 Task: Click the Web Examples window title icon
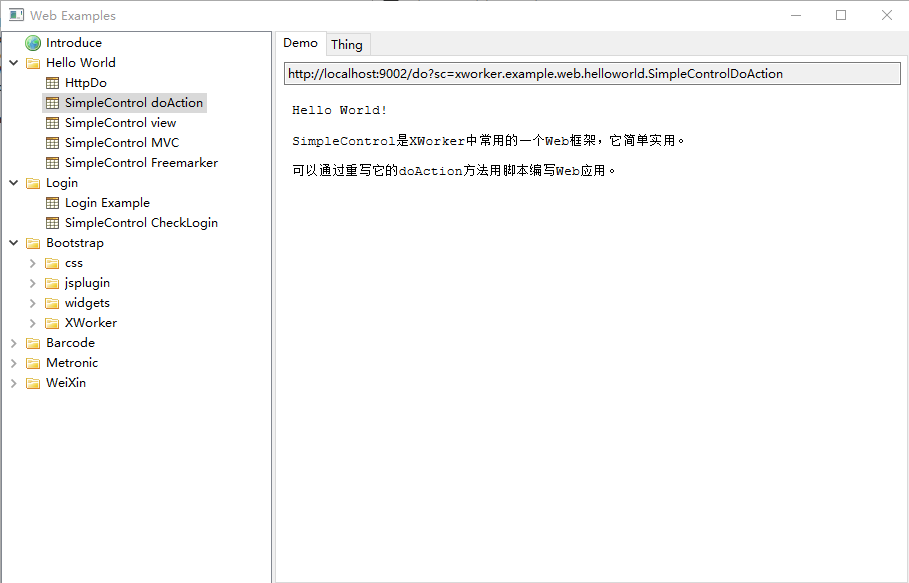pos(16,15)
